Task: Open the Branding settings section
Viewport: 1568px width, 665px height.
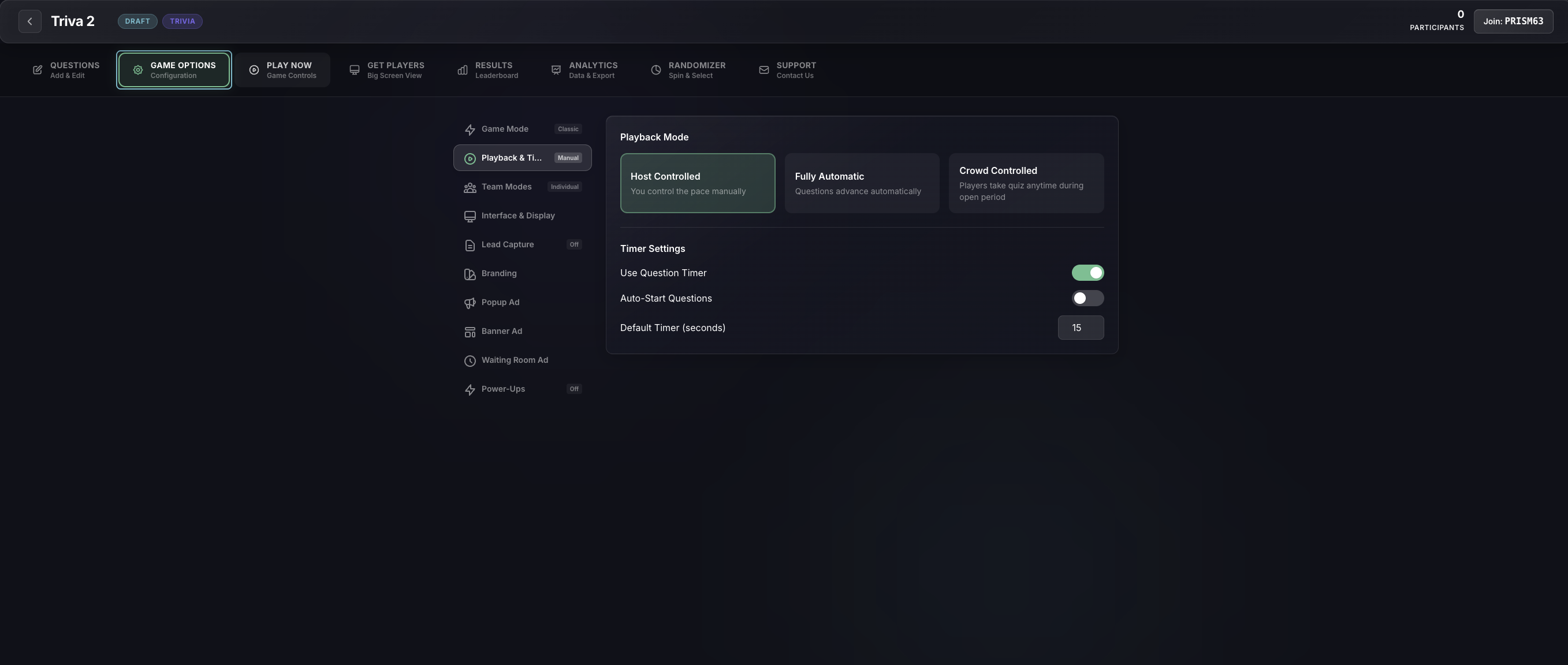Action: click(522, 273)
